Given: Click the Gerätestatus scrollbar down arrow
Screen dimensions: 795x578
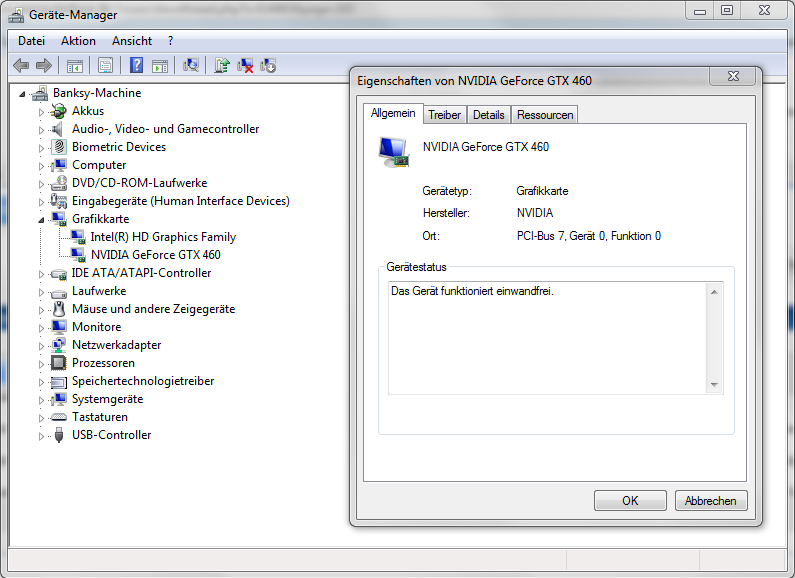Looking at the screenshot, I should tap(714, 385).
